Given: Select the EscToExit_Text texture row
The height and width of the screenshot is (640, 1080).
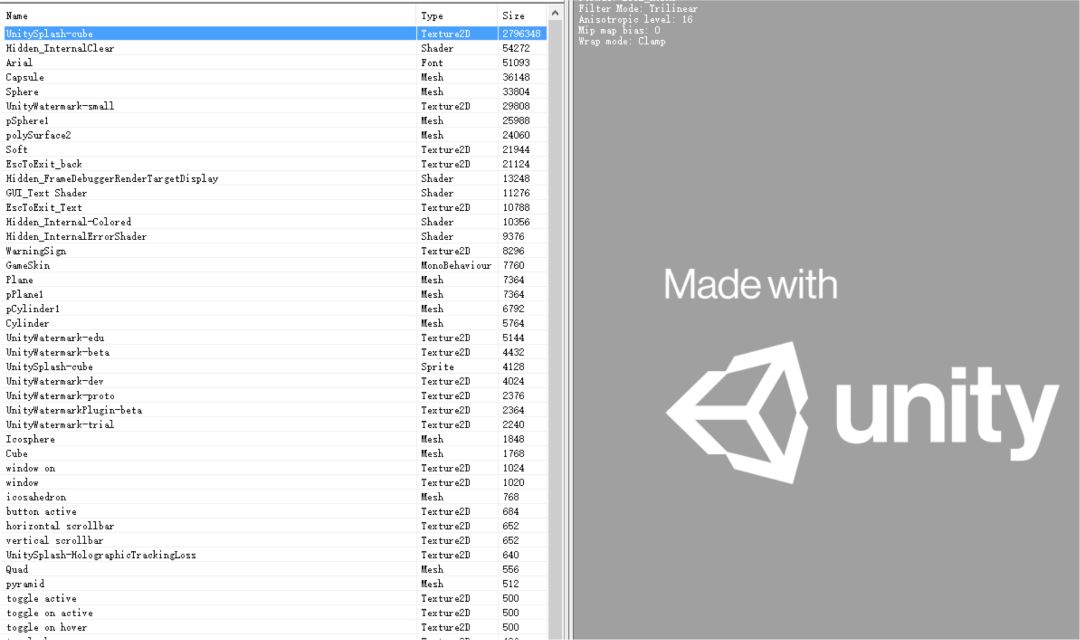Looking at the screenshot, I should pos(276,207).
